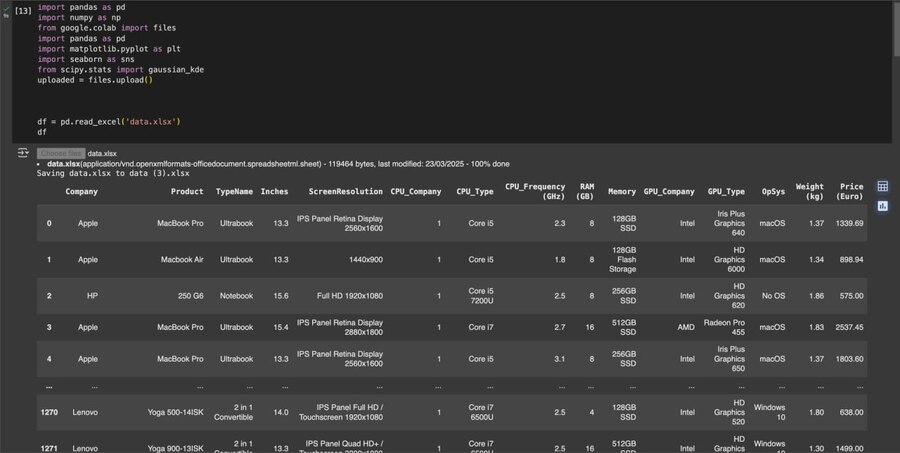The image size is (900, 453).
Task: Click the price cell '638.00'
Action: tap(851, 412)
